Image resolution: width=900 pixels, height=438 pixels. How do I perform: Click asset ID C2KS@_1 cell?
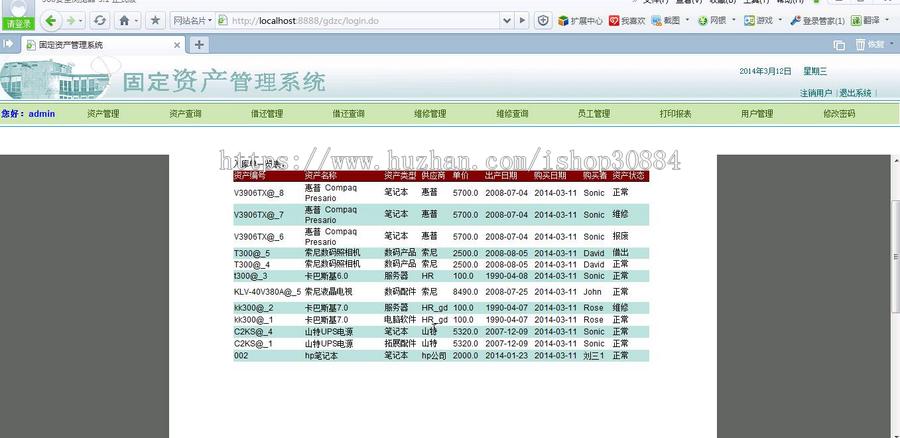click(253, 344)
